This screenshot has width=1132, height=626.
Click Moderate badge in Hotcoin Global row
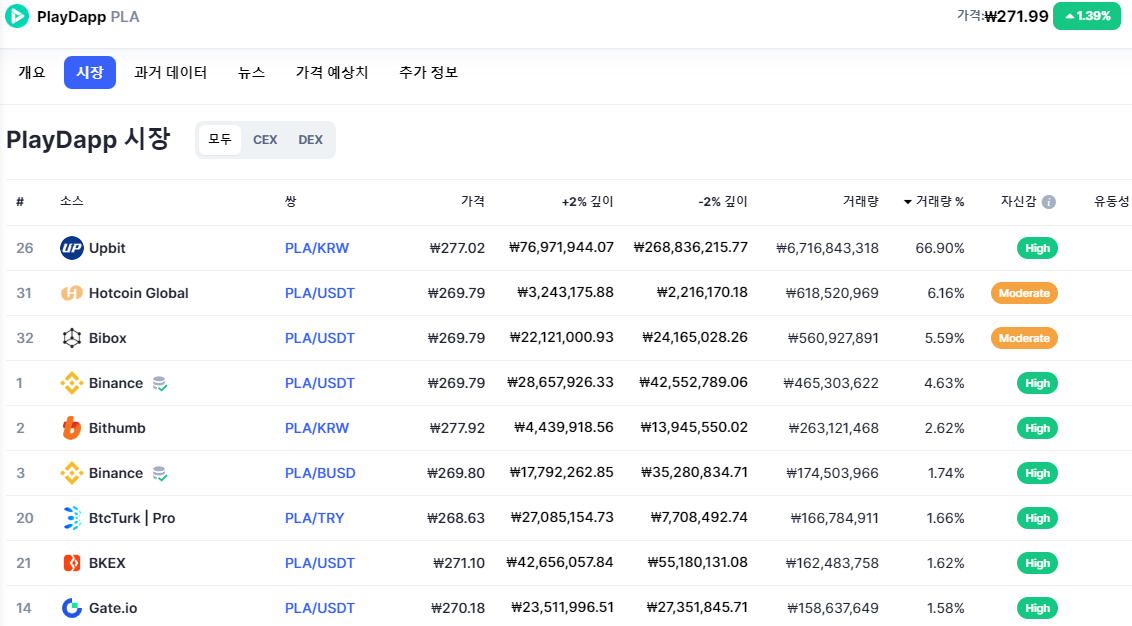tap(1024, 293)
